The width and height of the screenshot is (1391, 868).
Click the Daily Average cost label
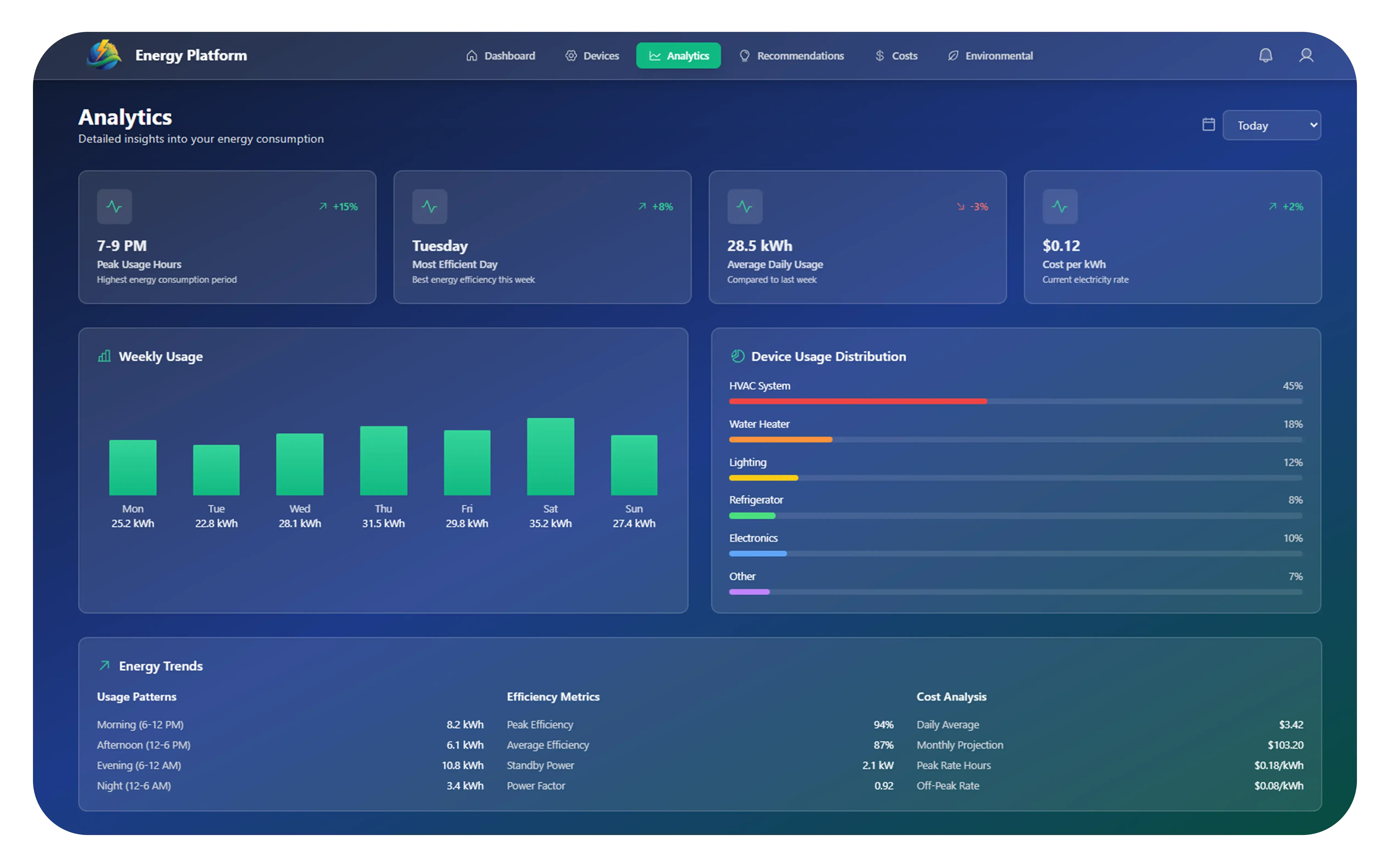click(x=948, y=725)
